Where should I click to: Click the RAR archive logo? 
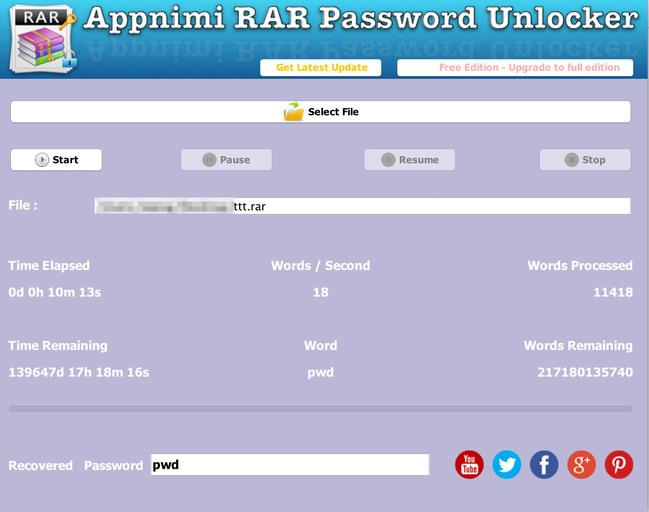43,38
